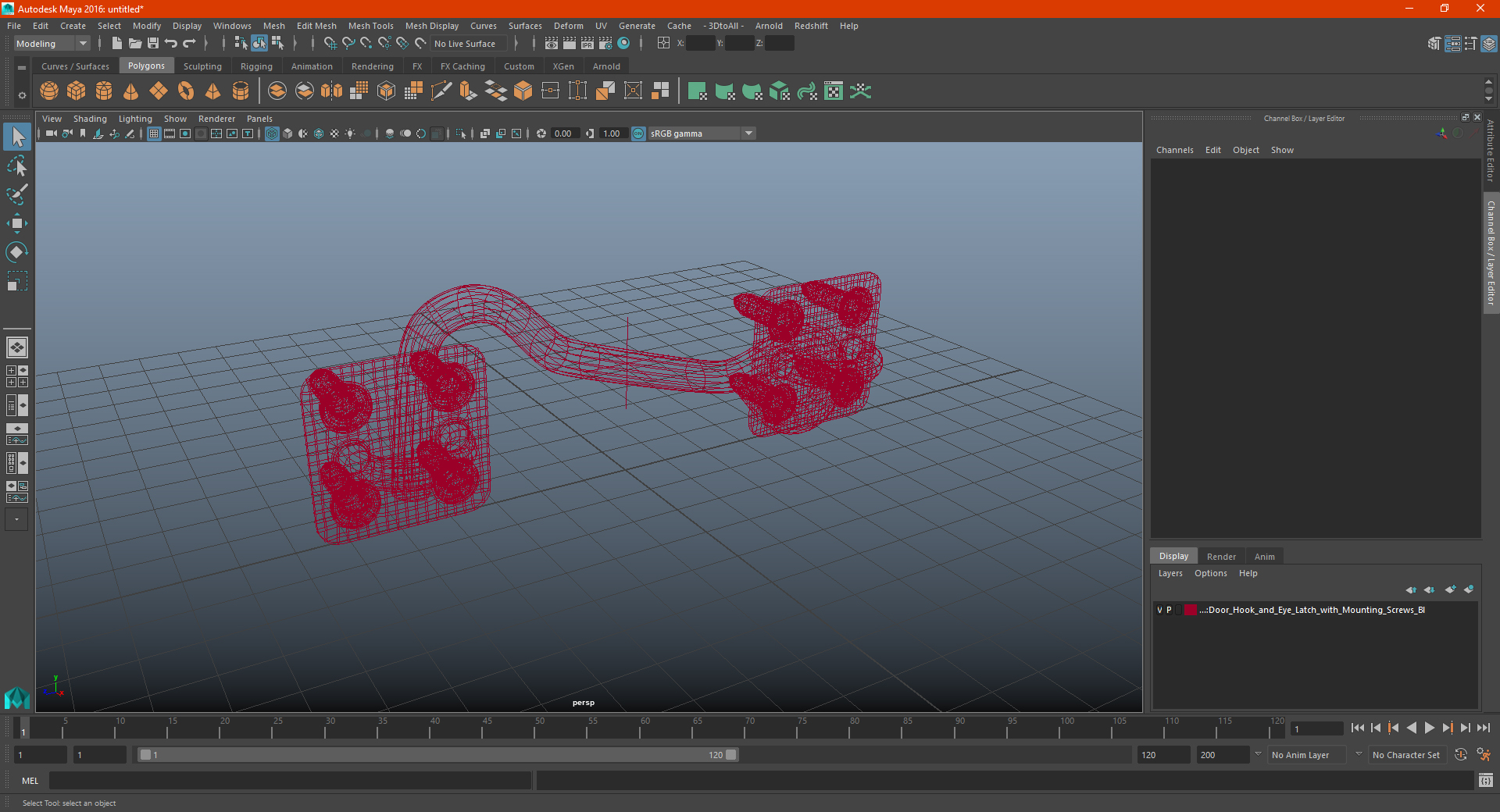Open the shelf options gear menu
Image resolution: width=1500 pixels, height=812 pixels.
22,95
